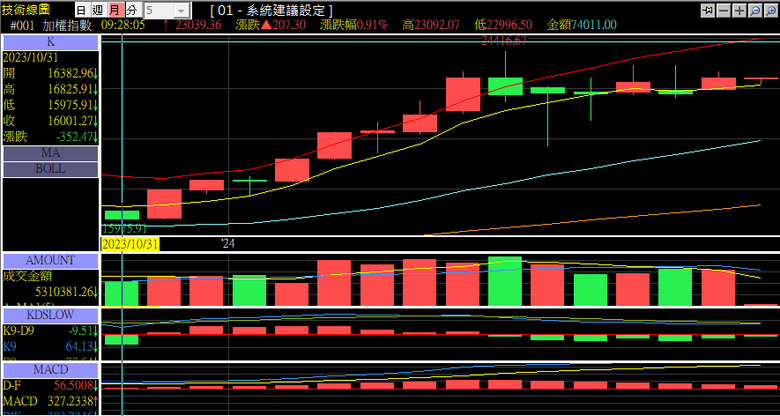Click the day low 22996.50
The height and width of the screenshot is (416, 780).
coord(509,25)
